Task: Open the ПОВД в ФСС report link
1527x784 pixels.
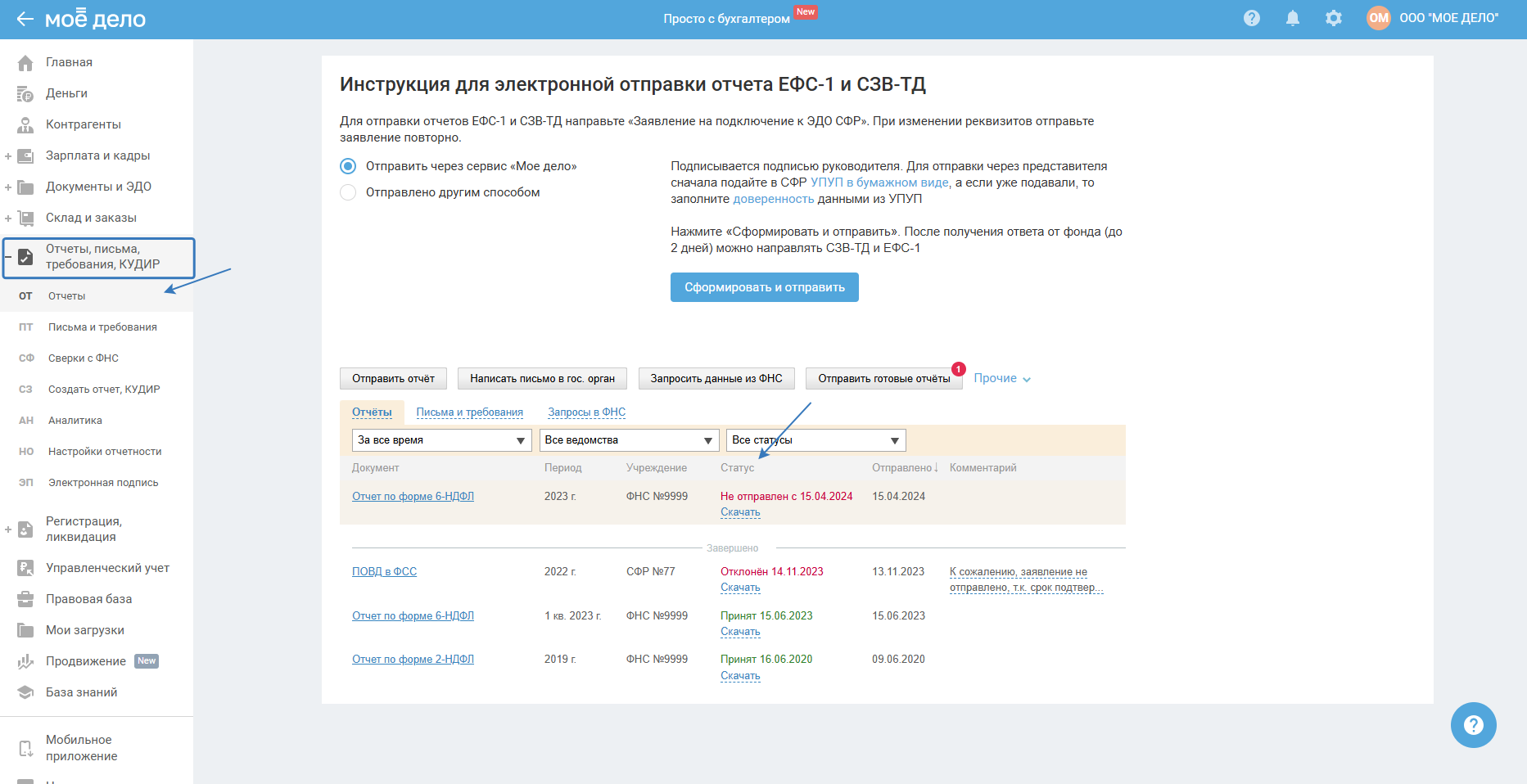Action: pos(384,571)
